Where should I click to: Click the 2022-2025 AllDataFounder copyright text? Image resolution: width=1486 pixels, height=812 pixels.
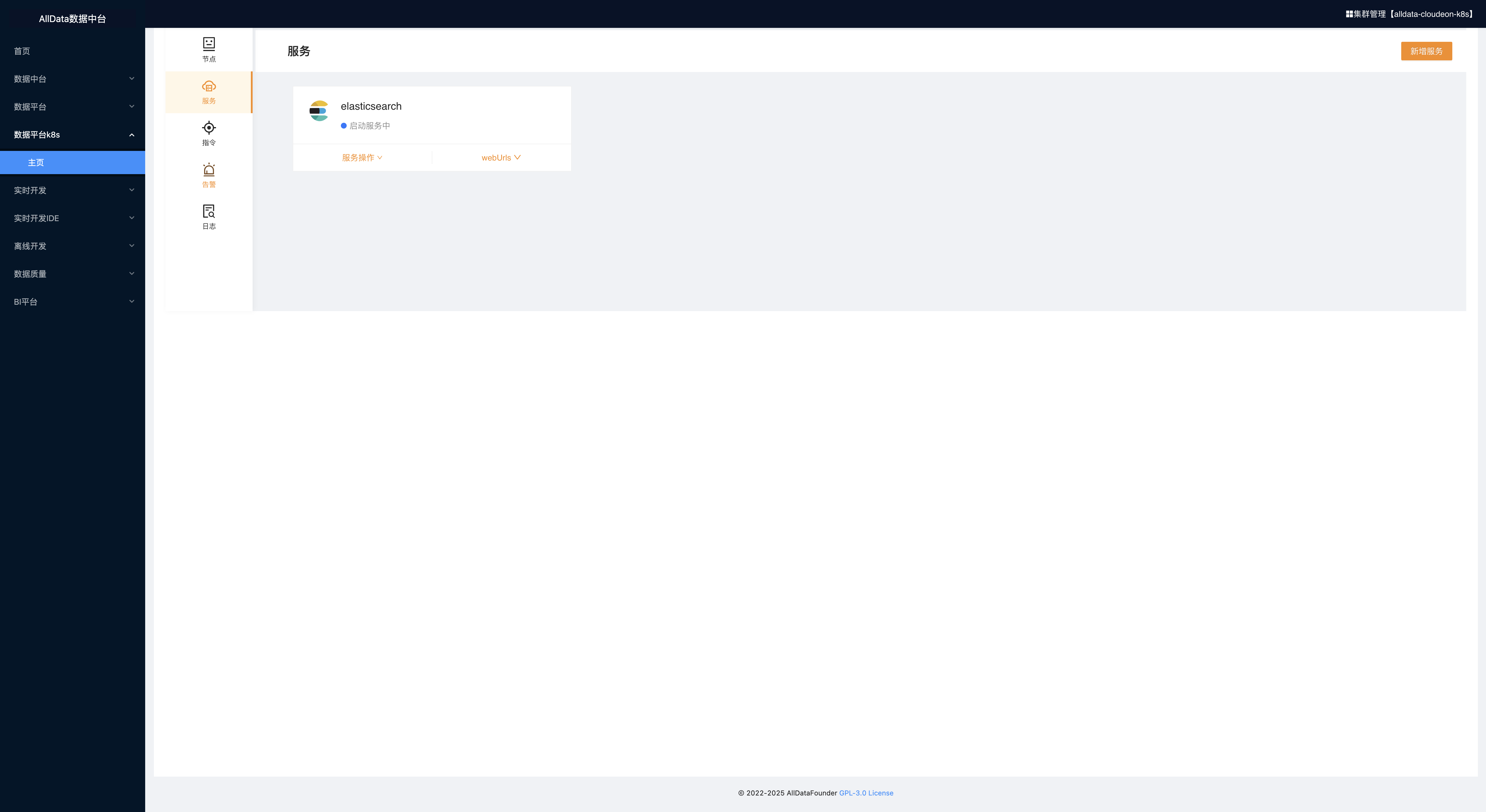(787, 793)
